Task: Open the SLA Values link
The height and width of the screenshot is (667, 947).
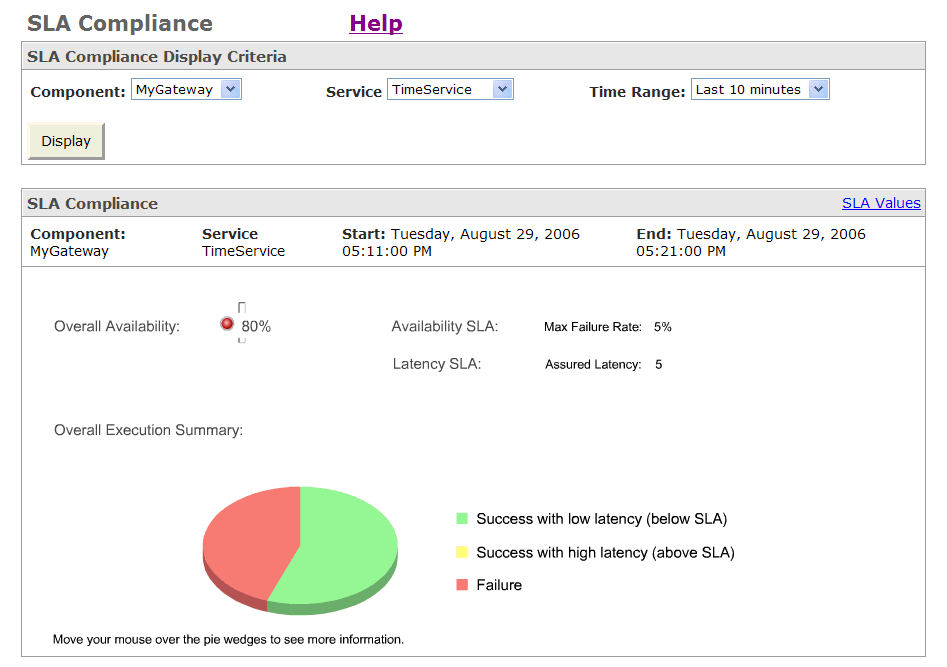Action: pyautogui.click(x=881, y=203)
